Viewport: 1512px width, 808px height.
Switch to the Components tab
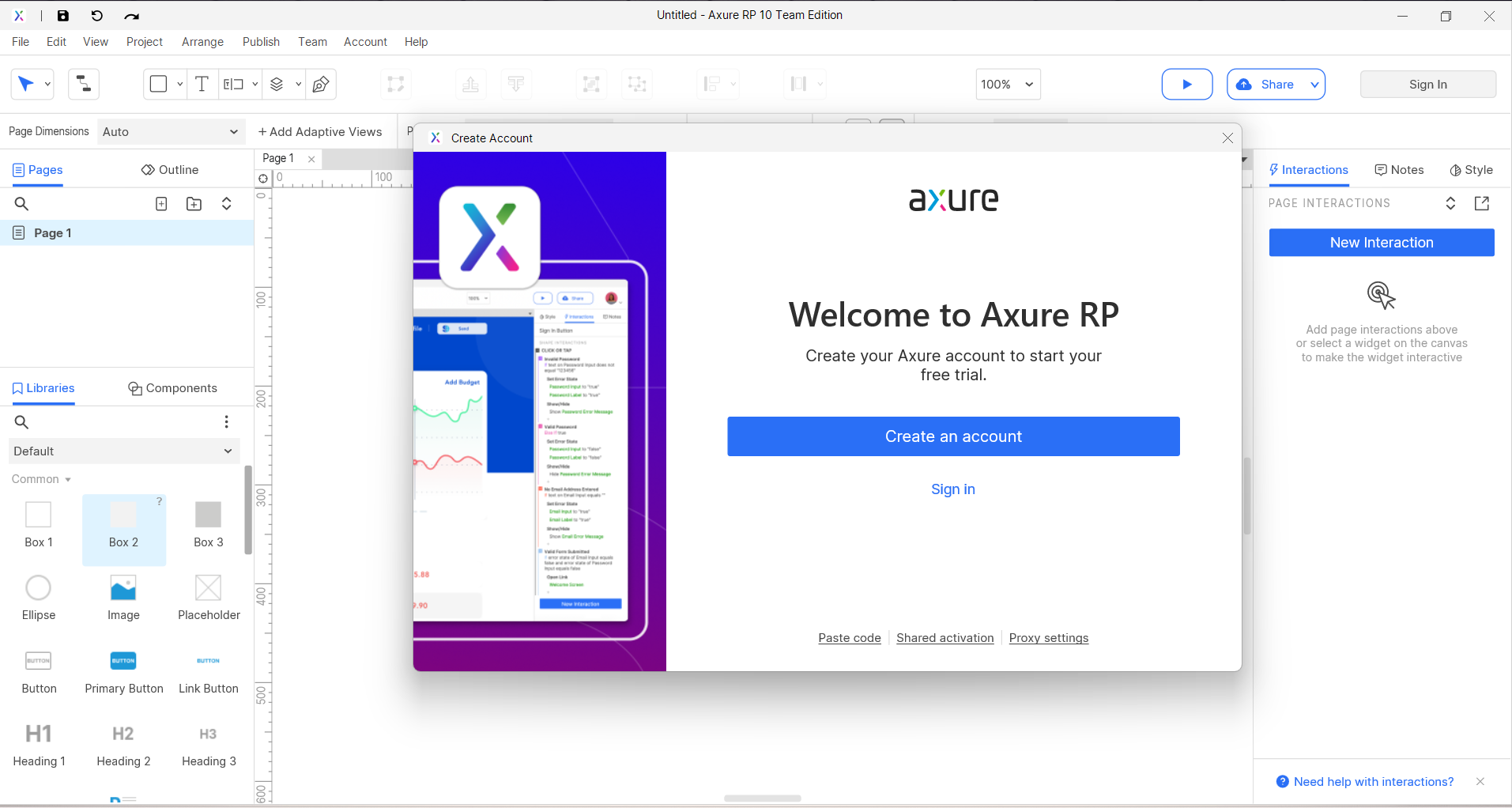pyautogui.click(x=172, y=388)
